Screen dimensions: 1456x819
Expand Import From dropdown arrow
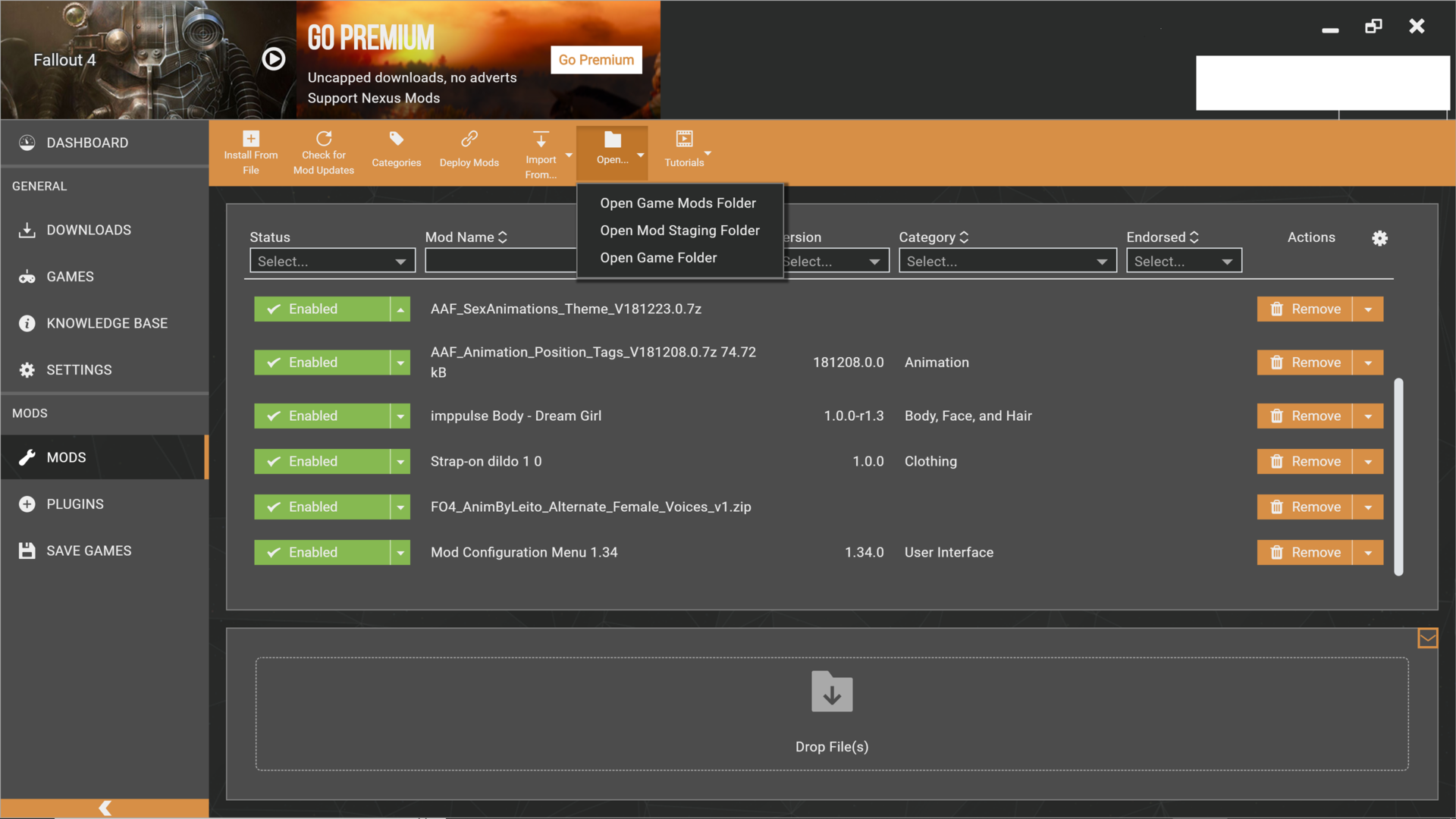(569, 155)
